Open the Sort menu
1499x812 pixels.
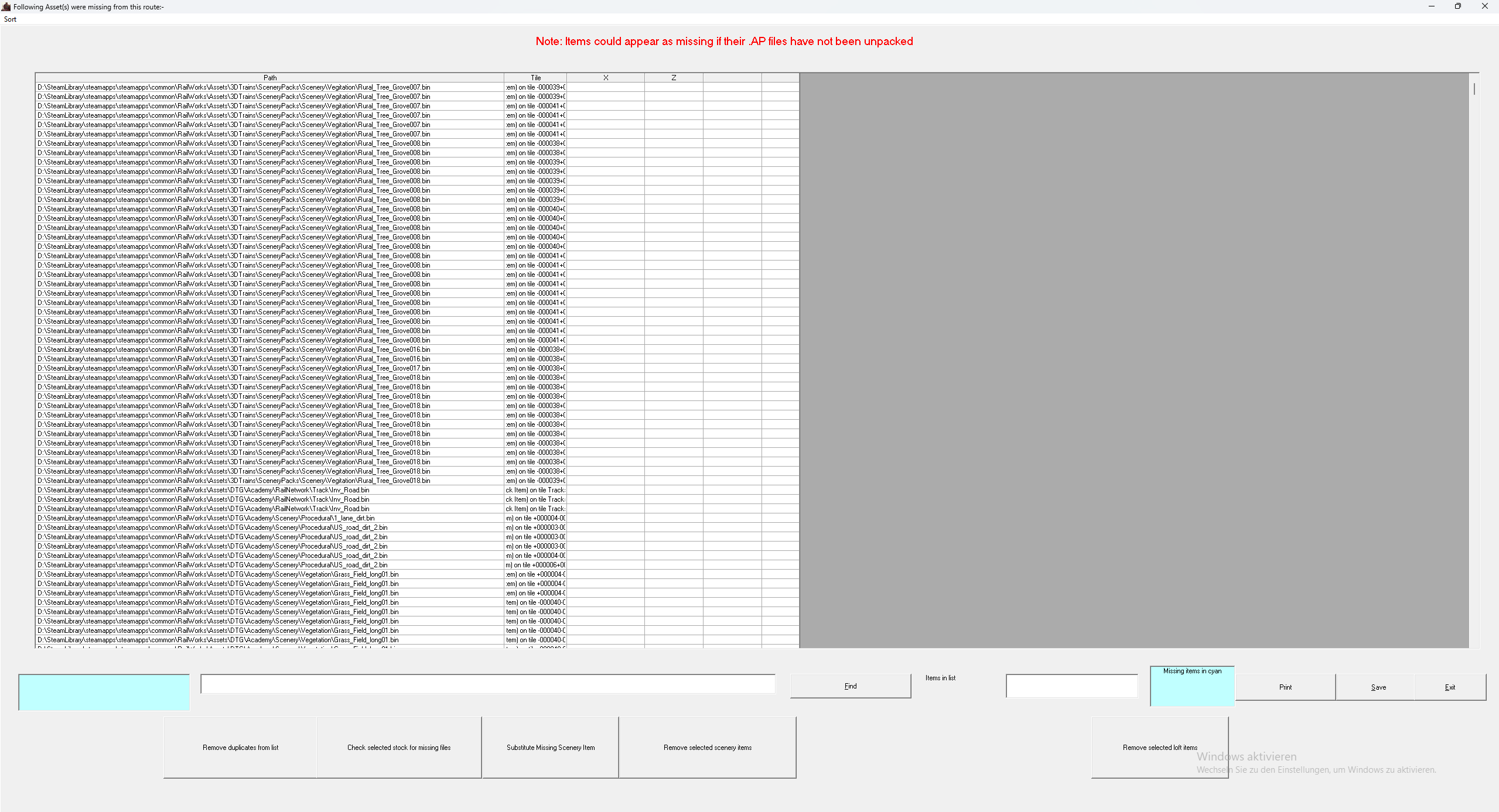10,19
